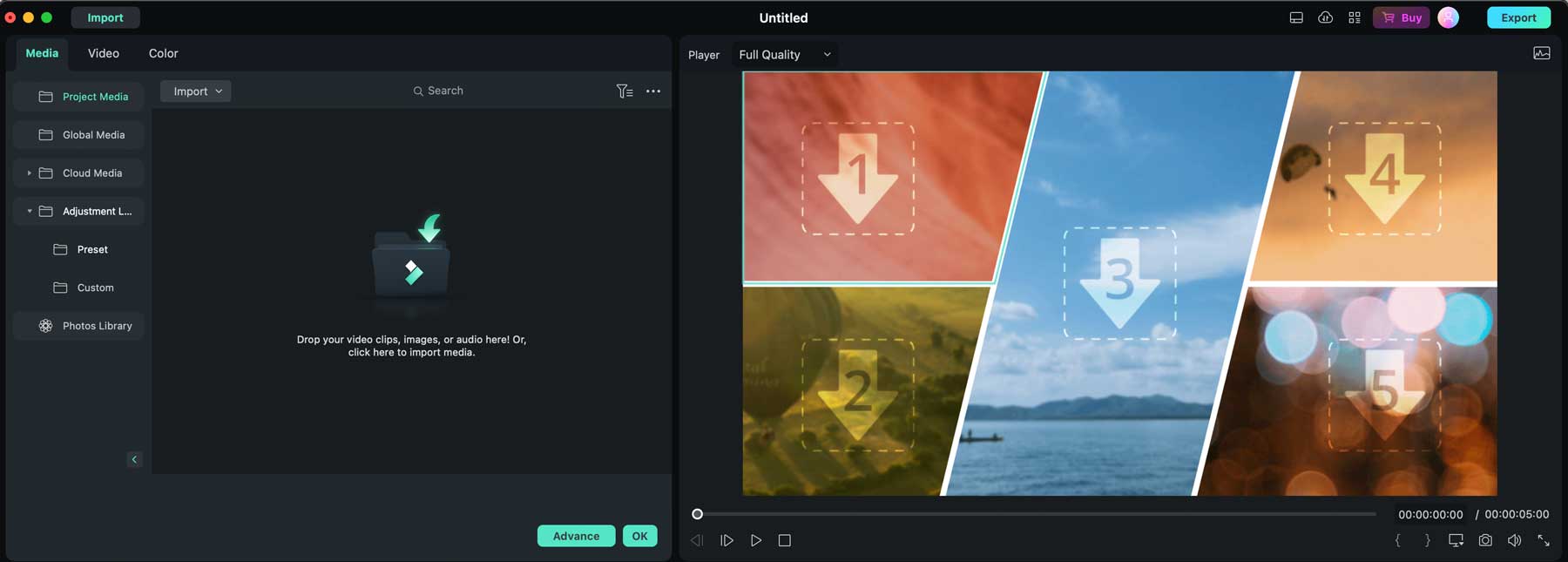The width and height of the screenshot is (1568, 562).
Task: Select split-screen drop zone 3
Action: click(1119, 284)
